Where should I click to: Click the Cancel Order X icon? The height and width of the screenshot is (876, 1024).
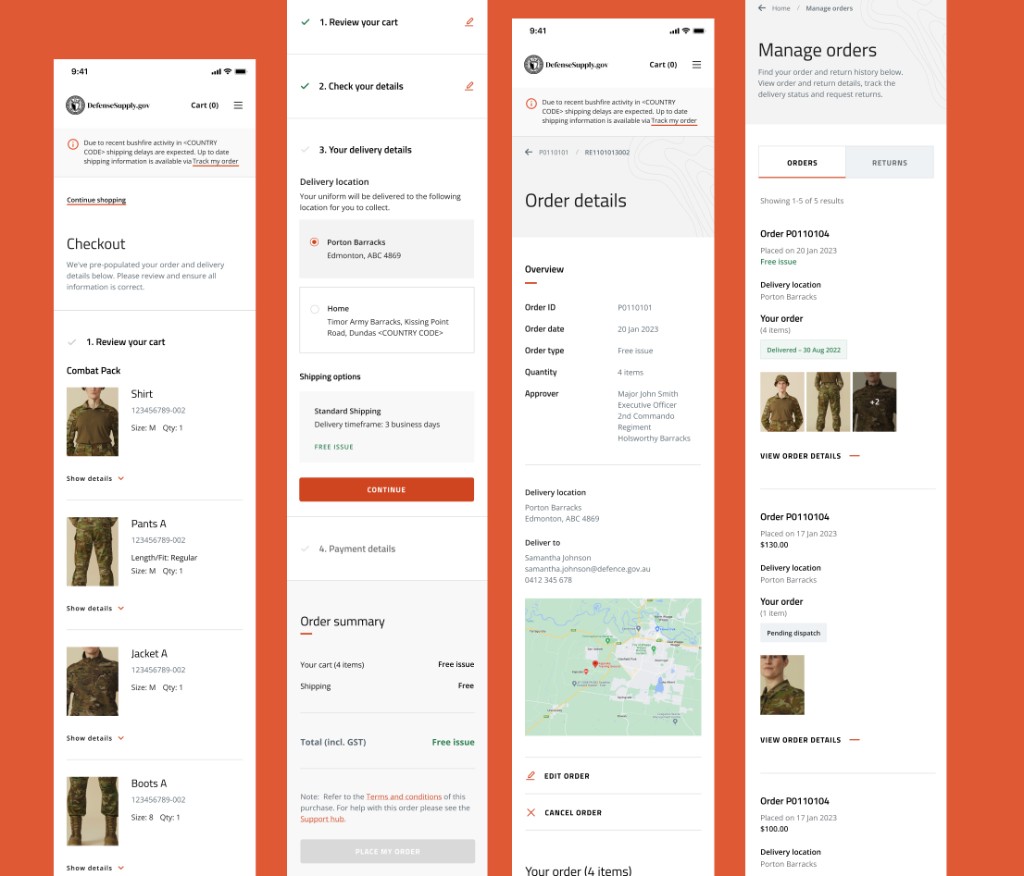(x=529, y=812)
